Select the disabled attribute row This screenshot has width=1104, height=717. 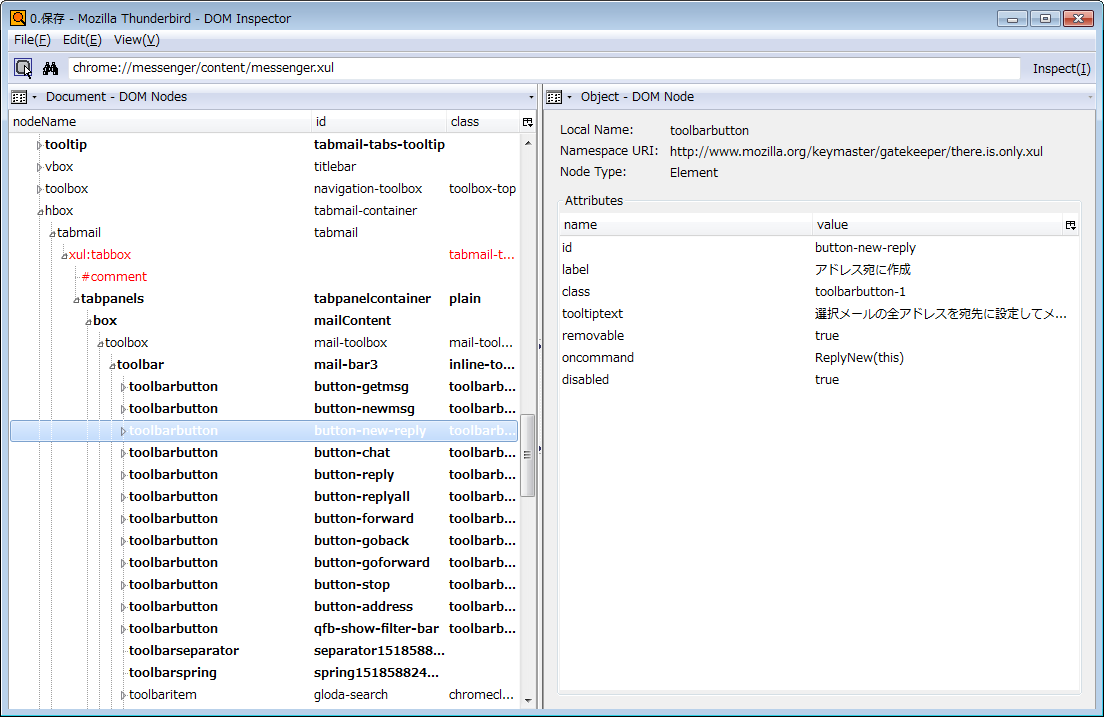pos(819,380)
